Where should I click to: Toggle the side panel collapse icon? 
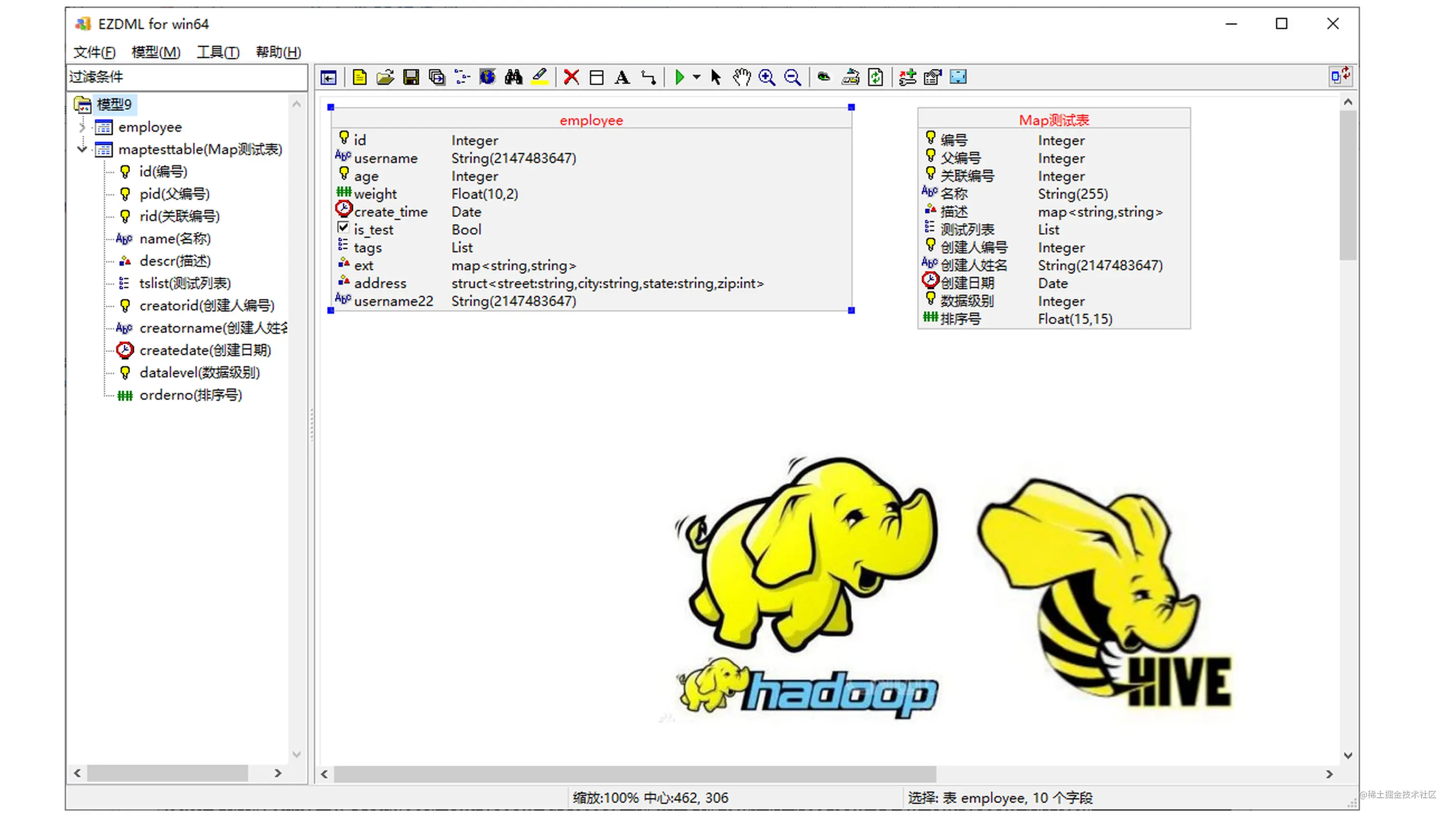328,77
